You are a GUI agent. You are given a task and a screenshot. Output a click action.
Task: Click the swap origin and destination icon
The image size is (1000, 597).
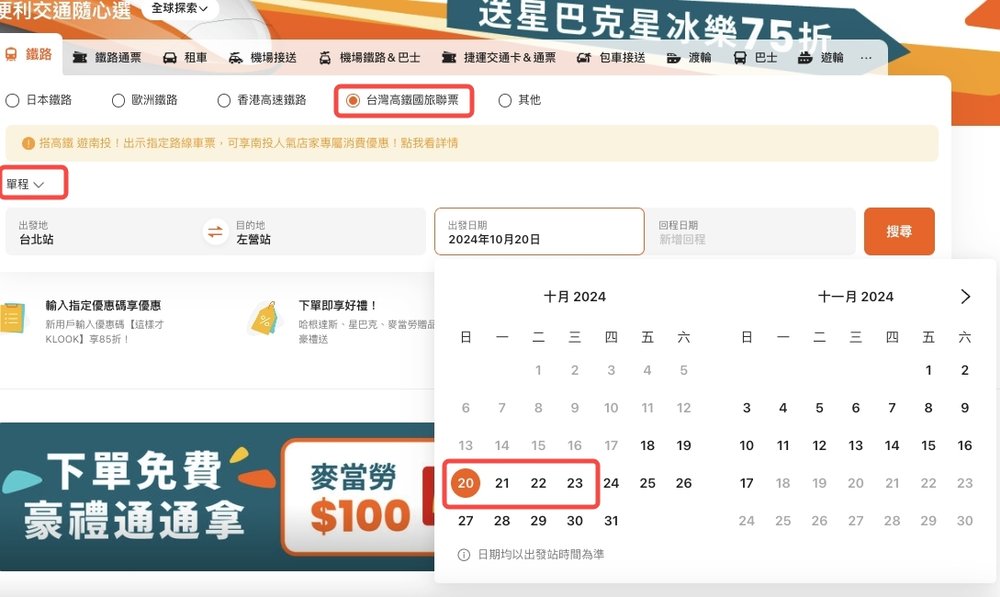click(215, 231)
